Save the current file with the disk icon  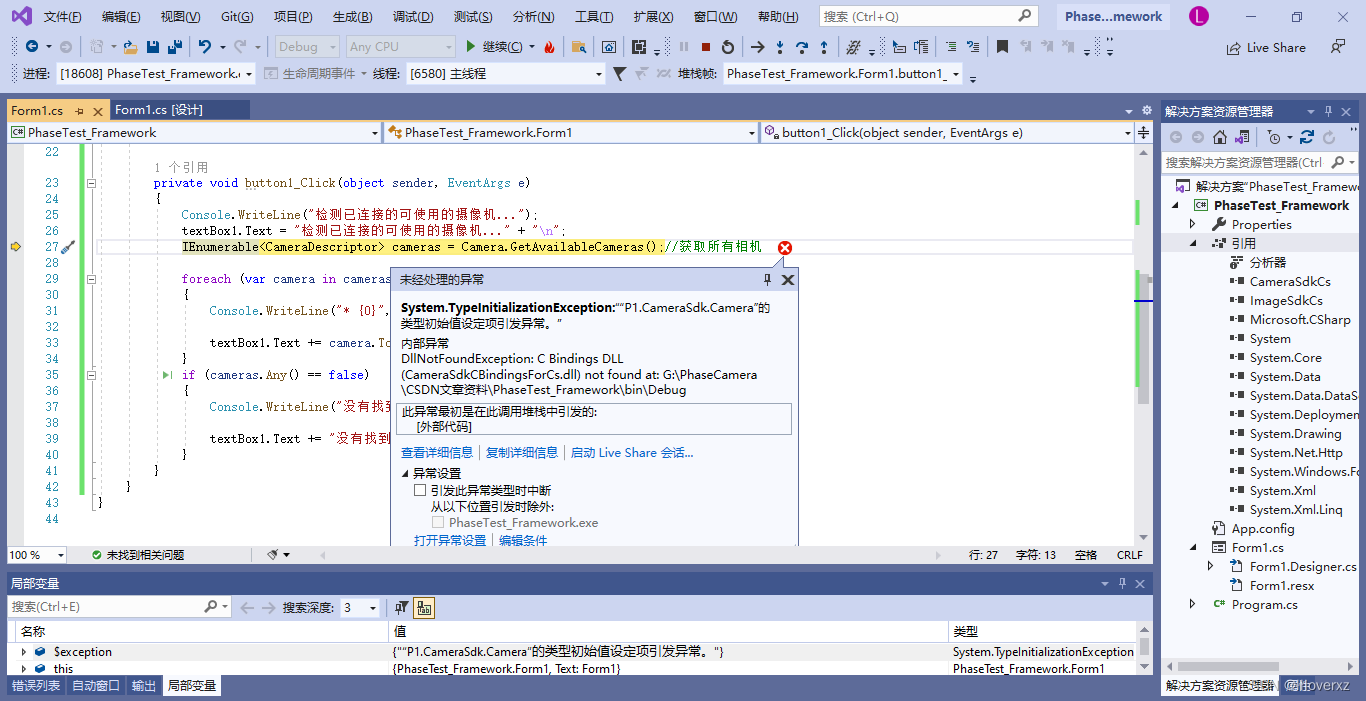point(153,47)
